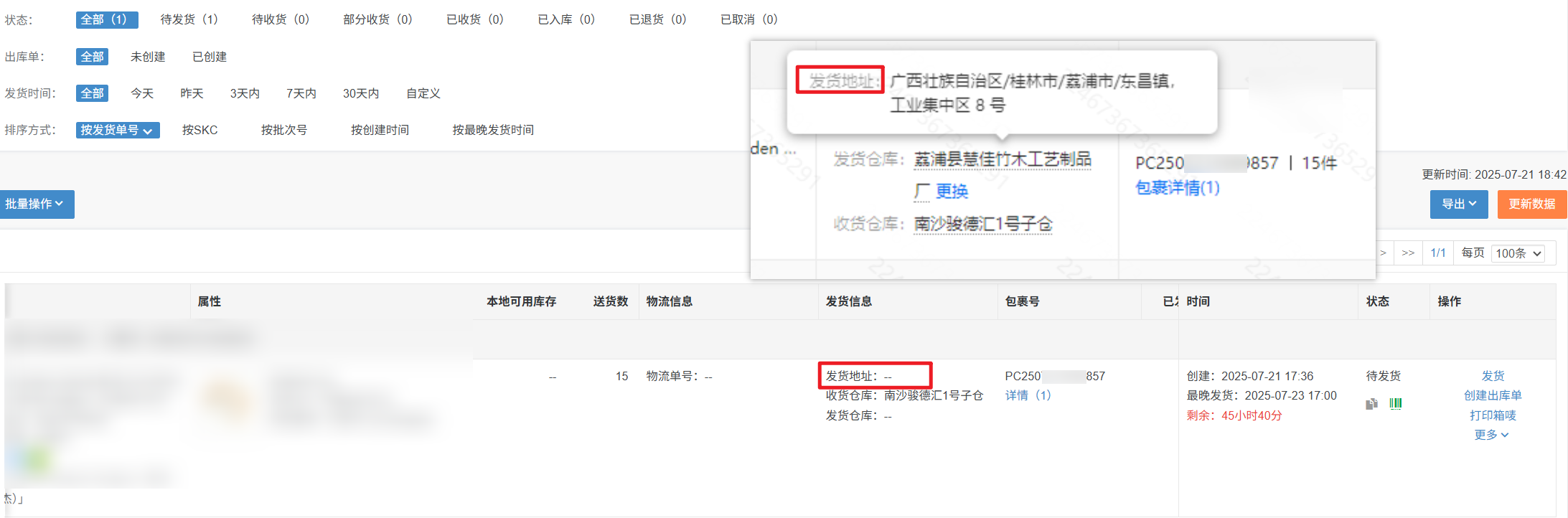
Task: Click the gray copy icon under 待发货 status
Action: pyautogui.click(x=1372, y=404)
